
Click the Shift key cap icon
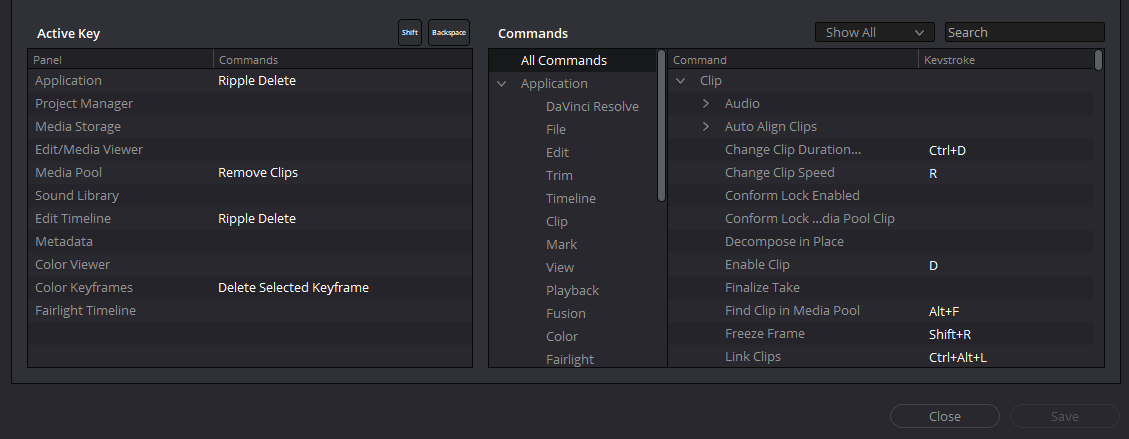pos(410,32)
